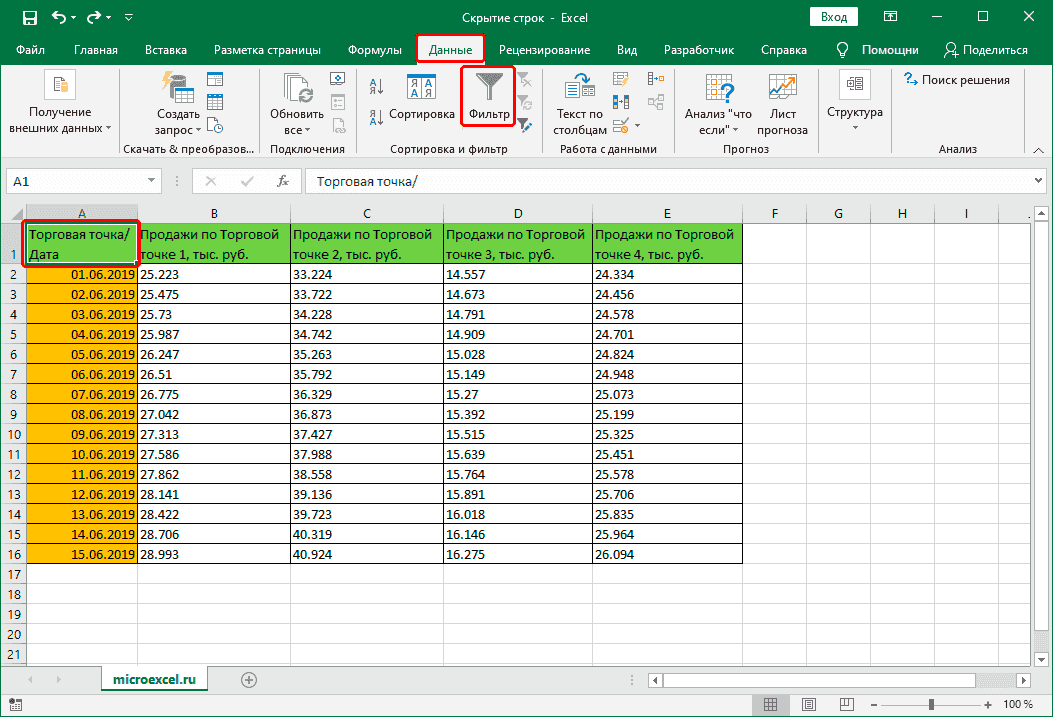The height and width of the screenshot is (717, 1053).
Task: Select the microexcel.ru sheet tab
Action: click(154, 677)
